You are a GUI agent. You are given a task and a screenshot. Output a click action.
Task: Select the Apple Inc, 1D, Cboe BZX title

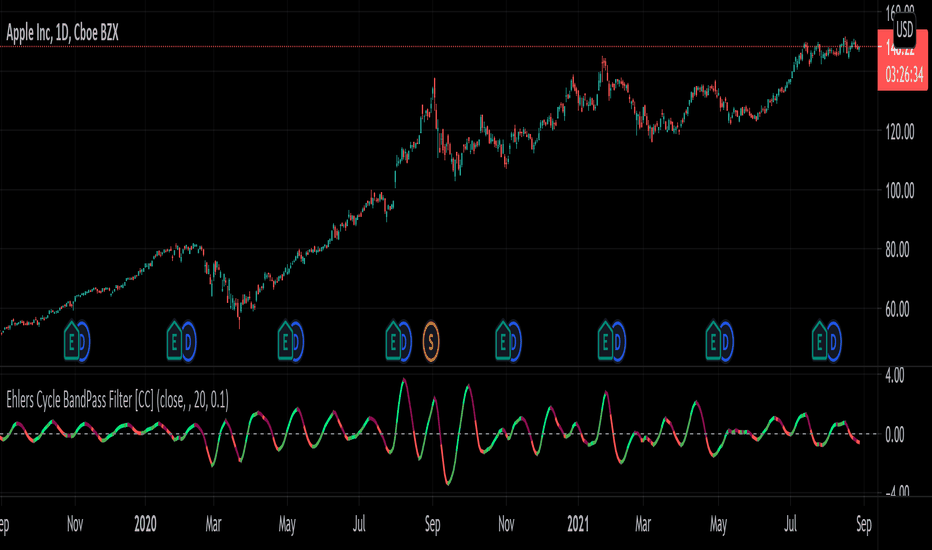pyautogui.click(x=62, y=33)
